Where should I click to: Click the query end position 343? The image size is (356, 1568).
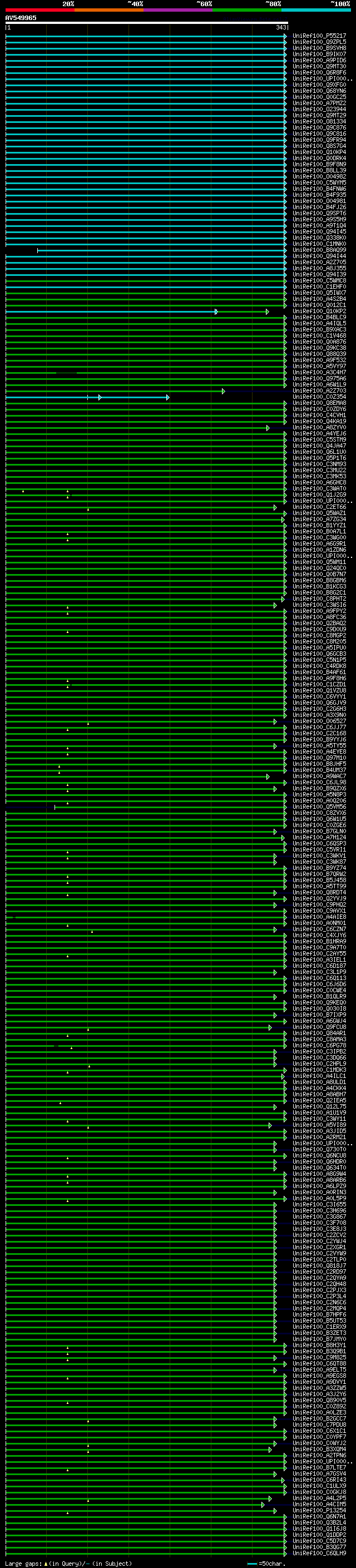(x=280, y=27)
